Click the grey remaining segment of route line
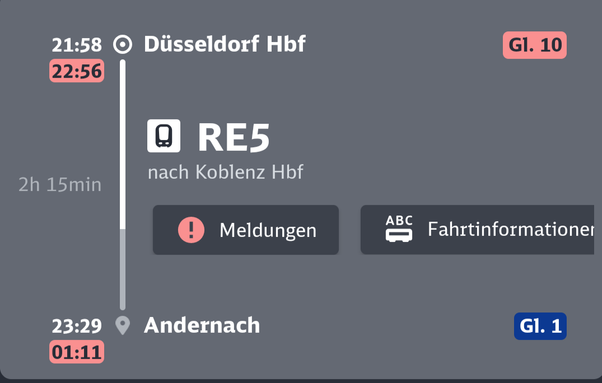 pyautogui.click(x=122, y=270)
